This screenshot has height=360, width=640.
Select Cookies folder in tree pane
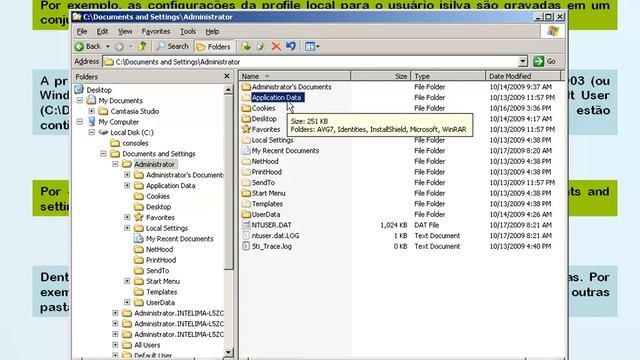[x=158, y=196]
